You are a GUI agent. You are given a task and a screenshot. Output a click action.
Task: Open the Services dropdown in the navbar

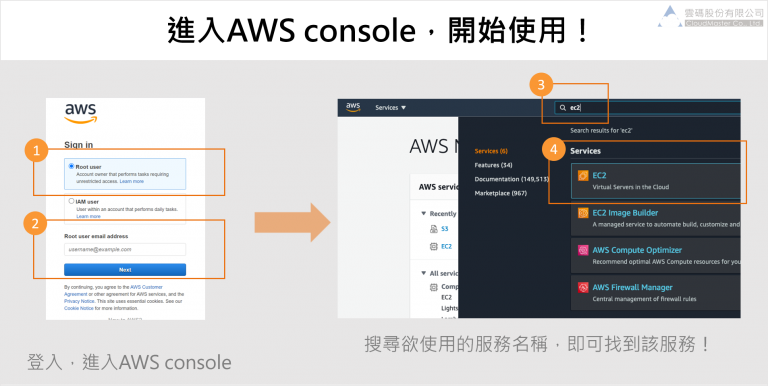point(390,108)
